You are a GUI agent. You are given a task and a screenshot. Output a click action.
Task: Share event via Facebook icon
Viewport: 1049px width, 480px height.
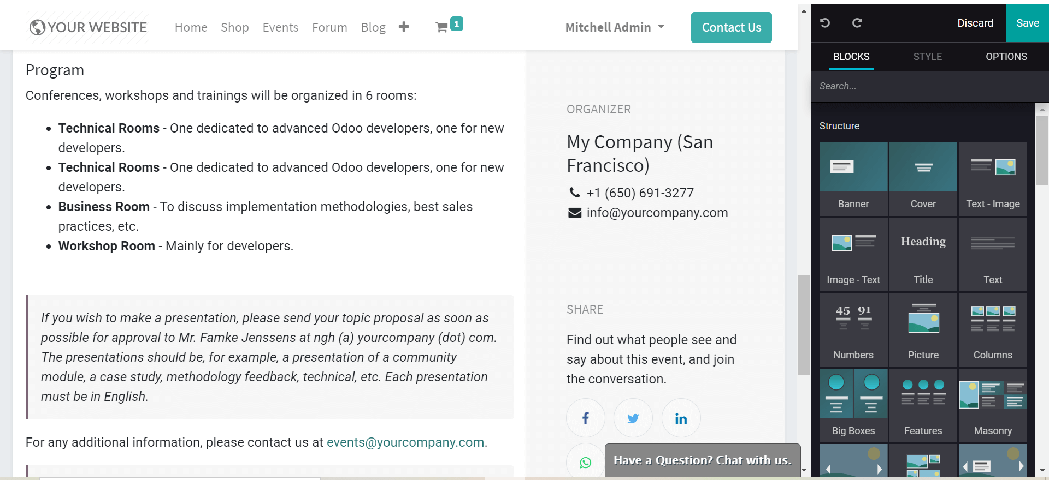point(585,418)
